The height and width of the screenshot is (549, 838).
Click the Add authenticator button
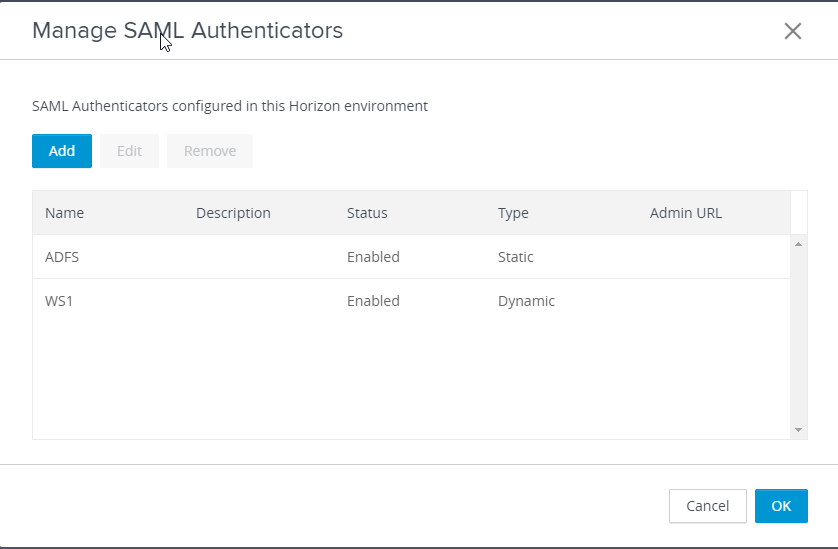(62, 151)
